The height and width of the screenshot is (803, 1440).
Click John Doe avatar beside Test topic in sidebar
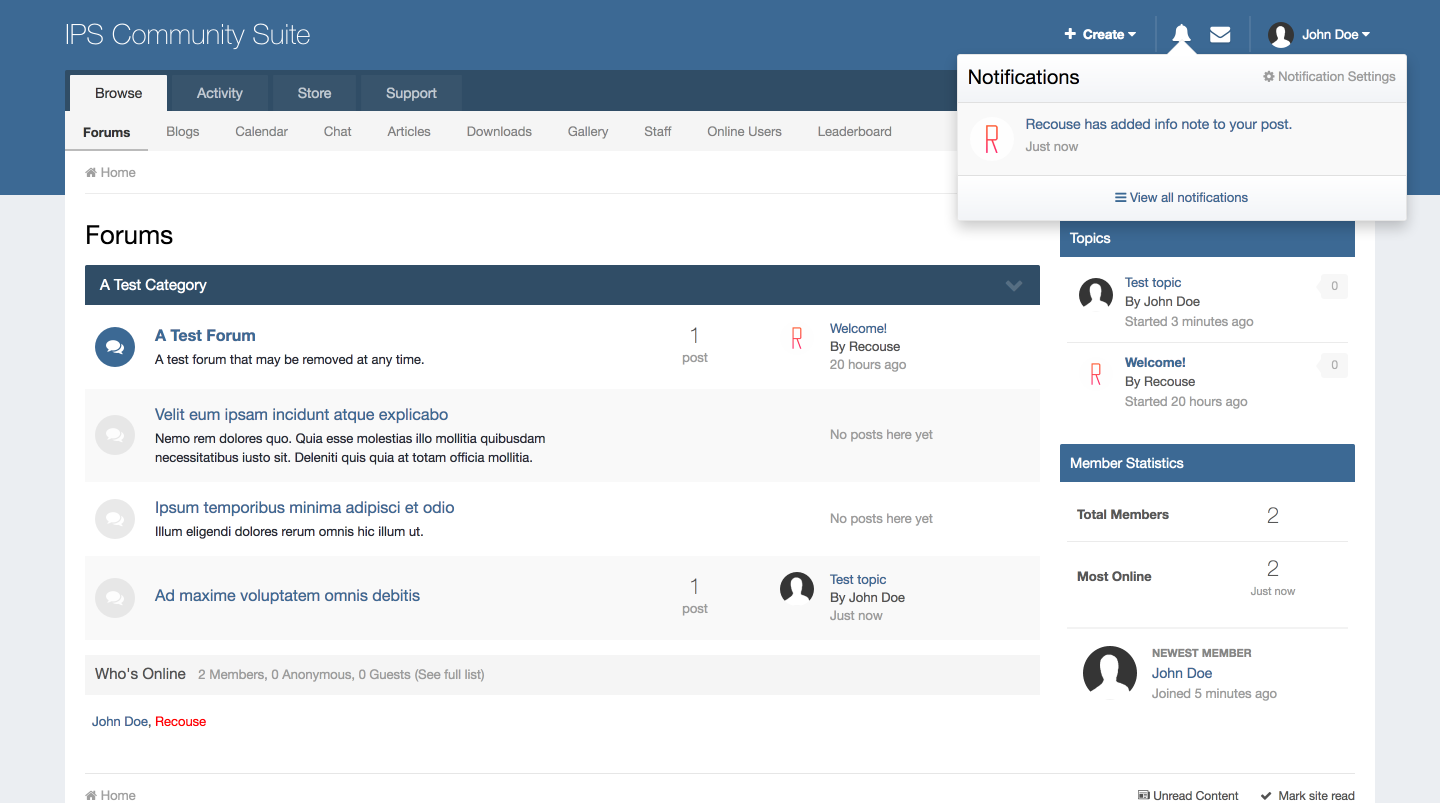1096,295
